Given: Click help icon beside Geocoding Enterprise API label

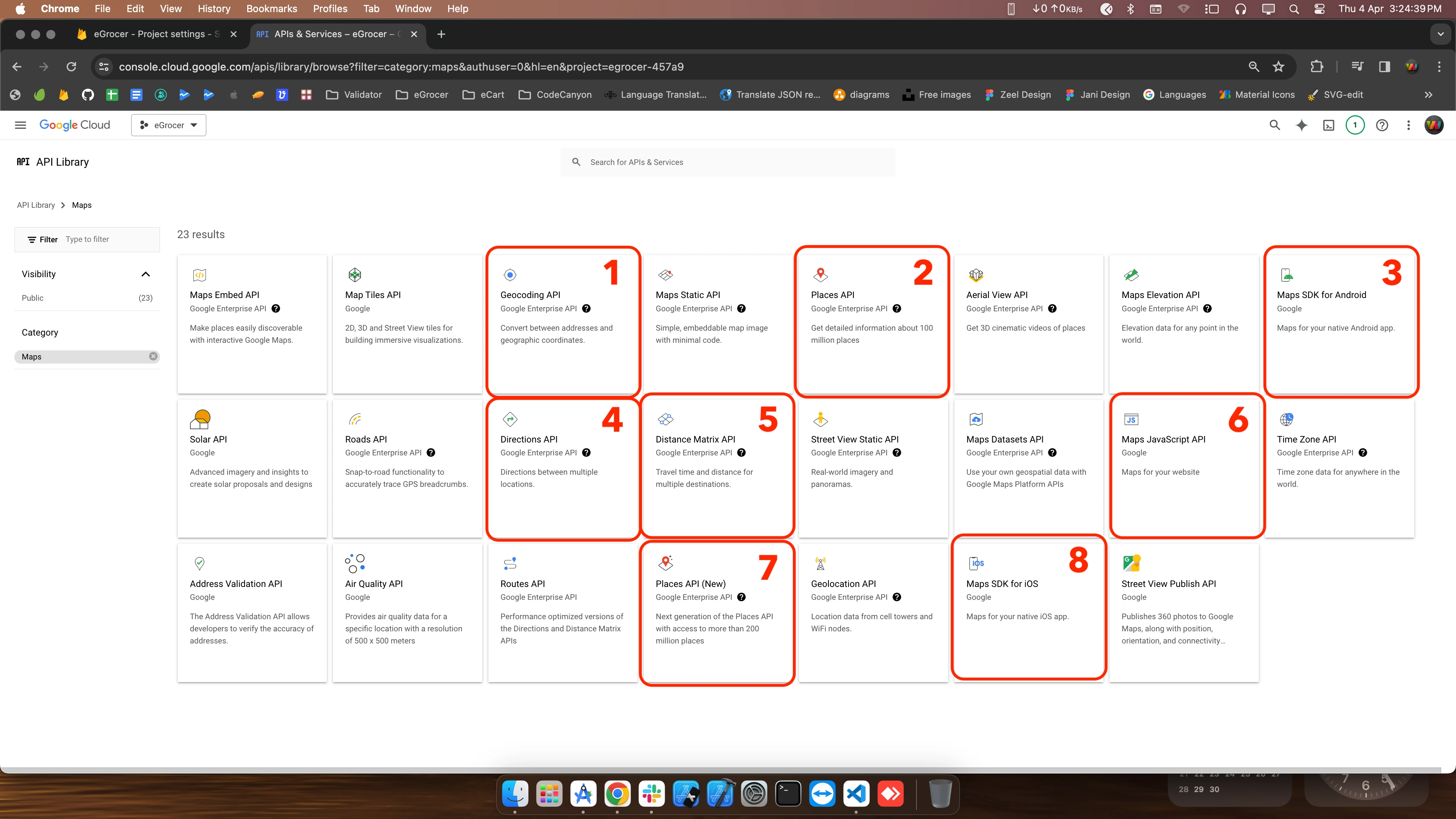Looking at the screenshot, I should click(x=586, y=309).
